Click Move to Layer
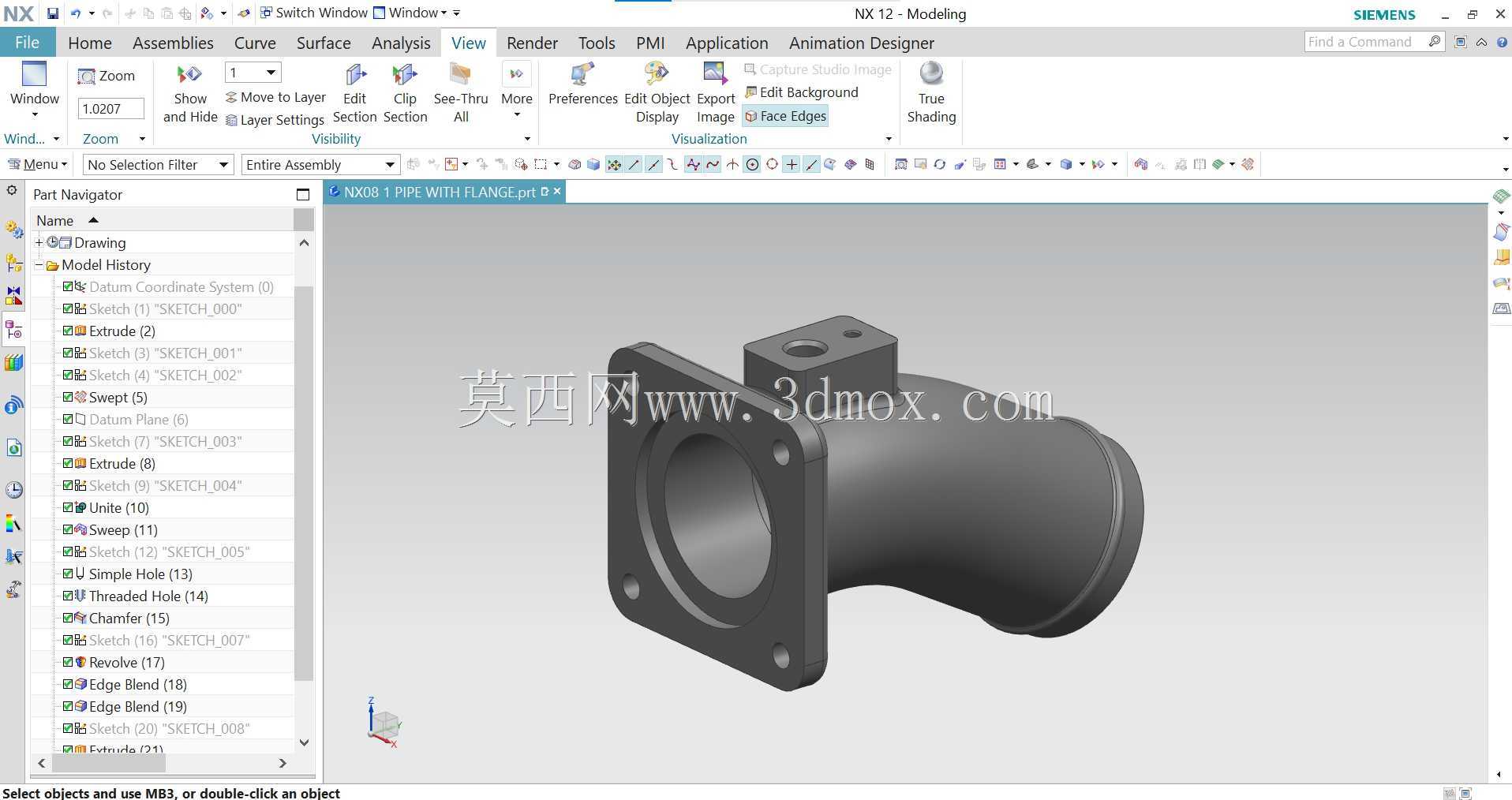This screenshot has width=1512, height=800. point(275,97)
